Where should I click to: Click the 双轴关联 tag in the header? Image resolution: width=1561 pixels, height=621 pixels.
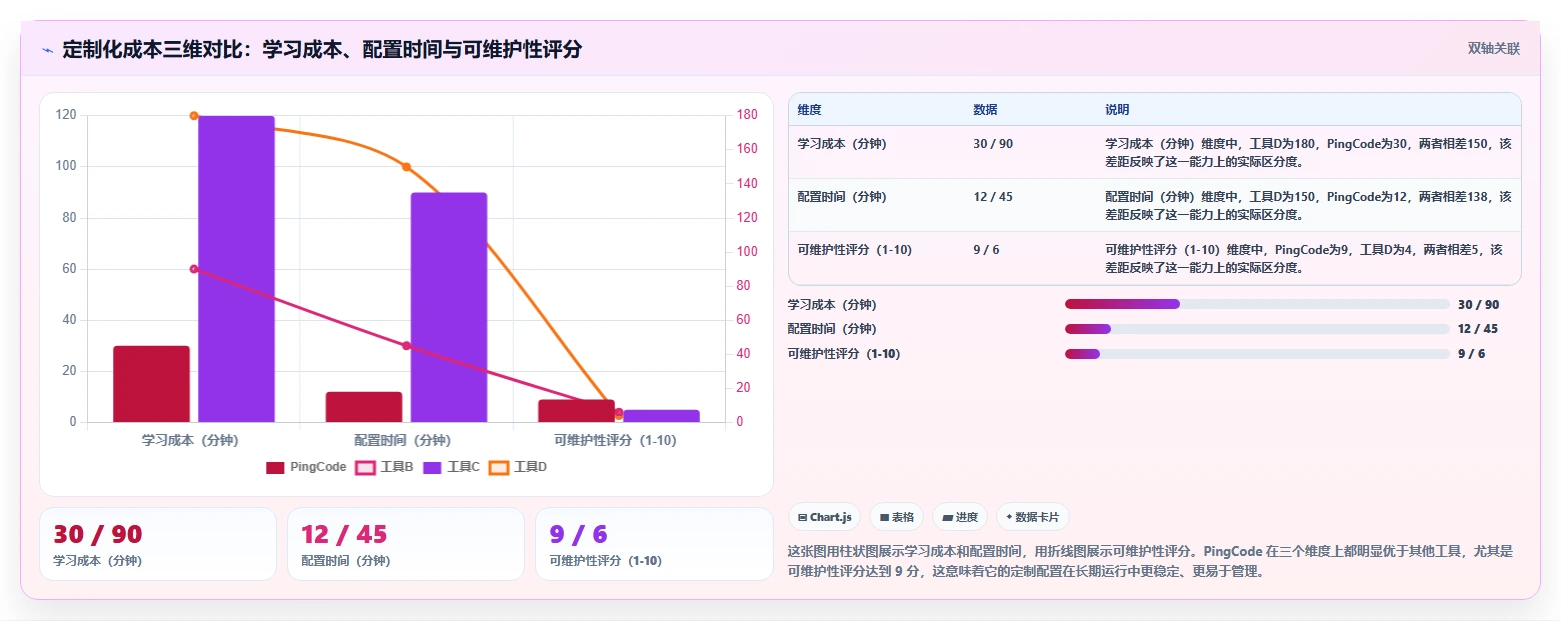1494,49
